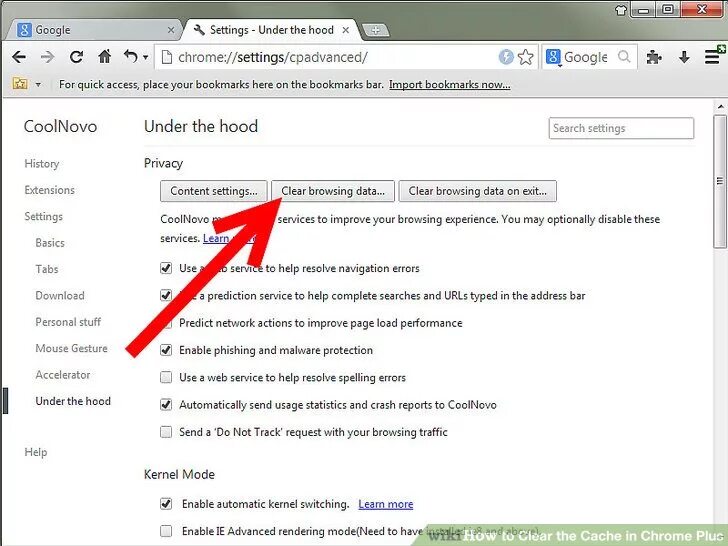The width and height of the screenshot is (728, 546).
Task: Open the Google search engine selector icon
Action: coord(553,57)
